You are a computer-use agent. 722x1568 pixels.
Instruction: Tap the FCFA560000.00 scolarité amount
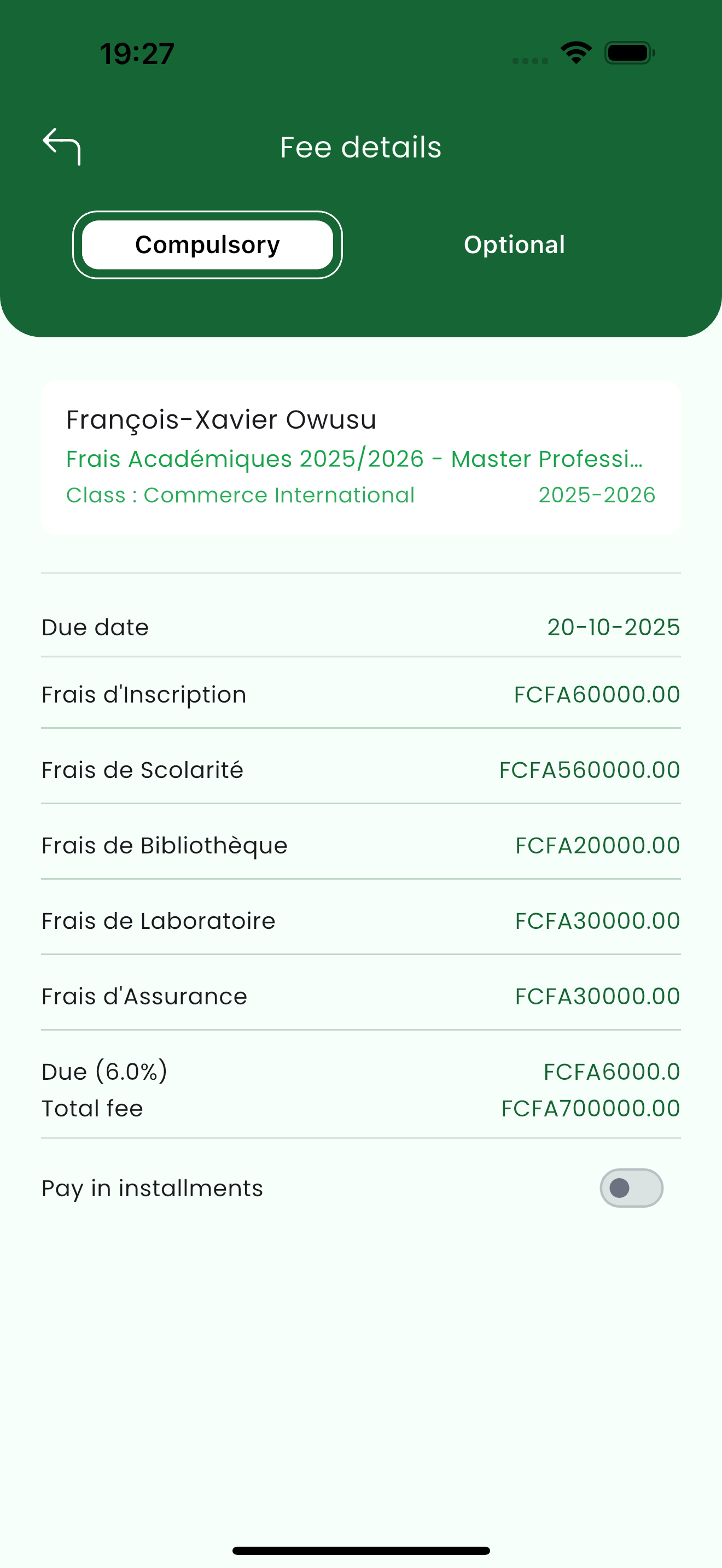coord(589,770)
